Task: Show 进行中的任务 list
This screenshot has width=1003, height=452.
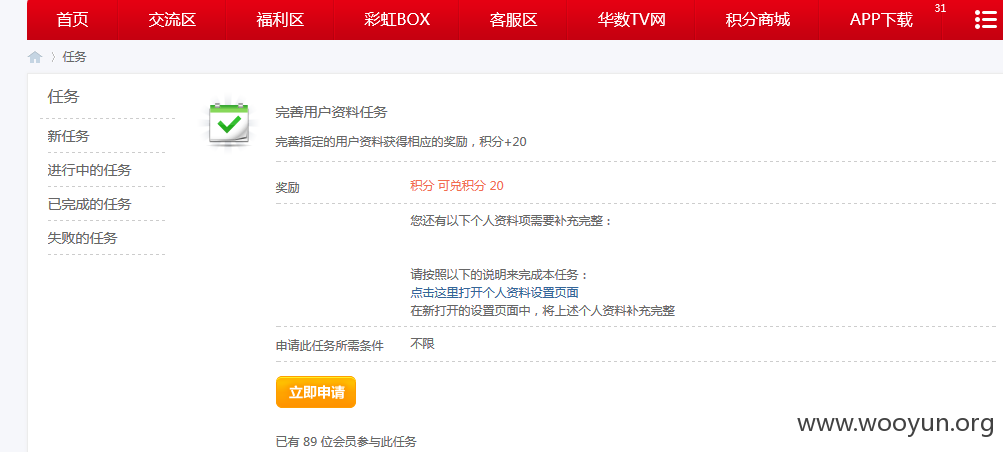Action: tap(89, 170)
